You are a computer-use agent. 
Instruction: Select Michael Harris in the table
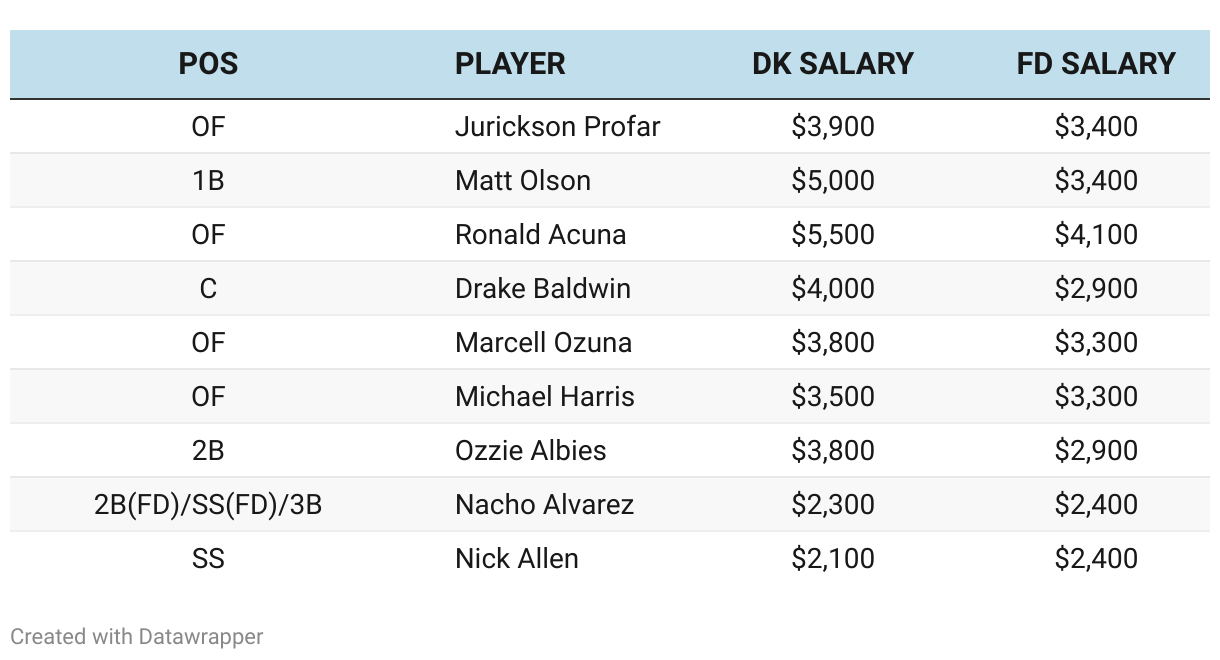pyautogui.click(x=545, y=397)
